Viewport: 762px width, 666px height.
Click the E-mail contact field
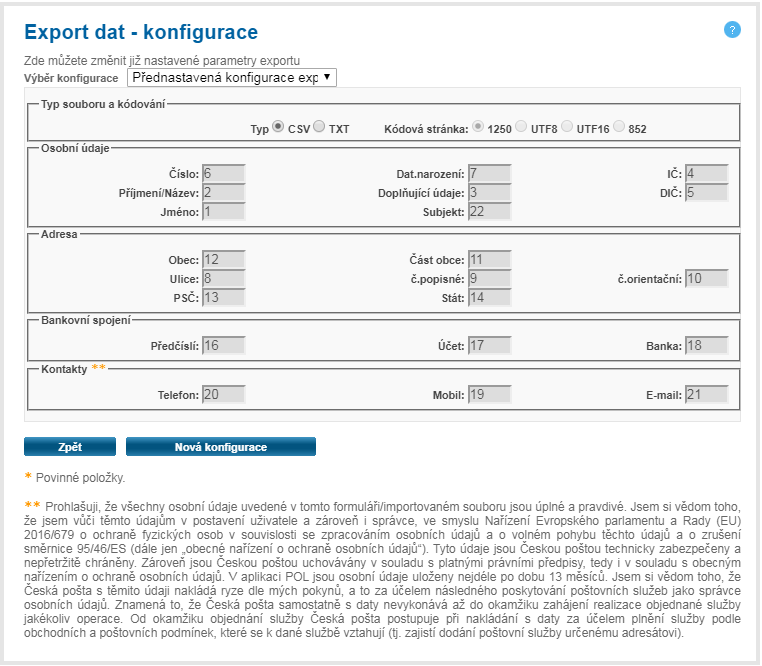coord(706,394)
